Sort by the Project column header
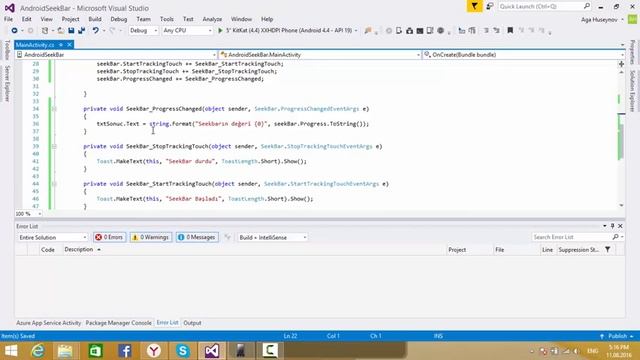The image size is (640, 360). (x=457, y=250)
